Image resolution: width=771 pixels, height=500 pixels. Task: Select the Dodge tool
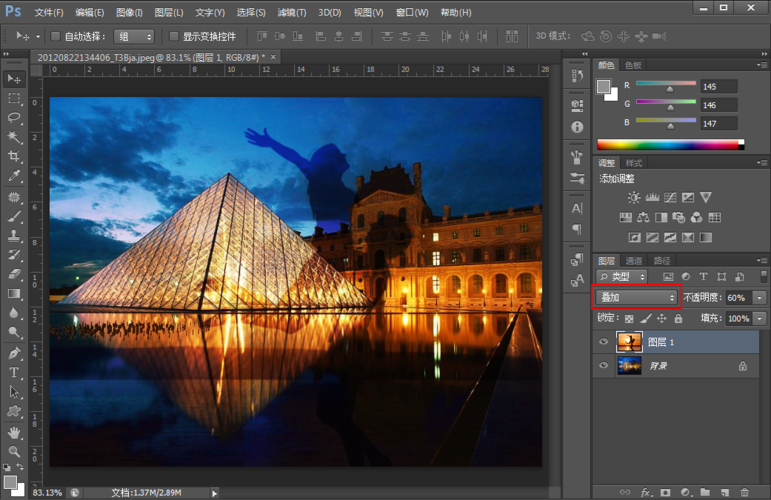(x=14, y=333)
